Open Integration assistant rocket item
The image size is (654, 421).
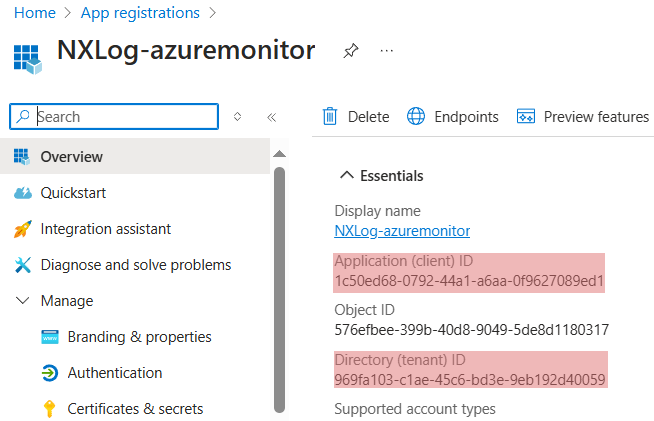coord(105,229)
